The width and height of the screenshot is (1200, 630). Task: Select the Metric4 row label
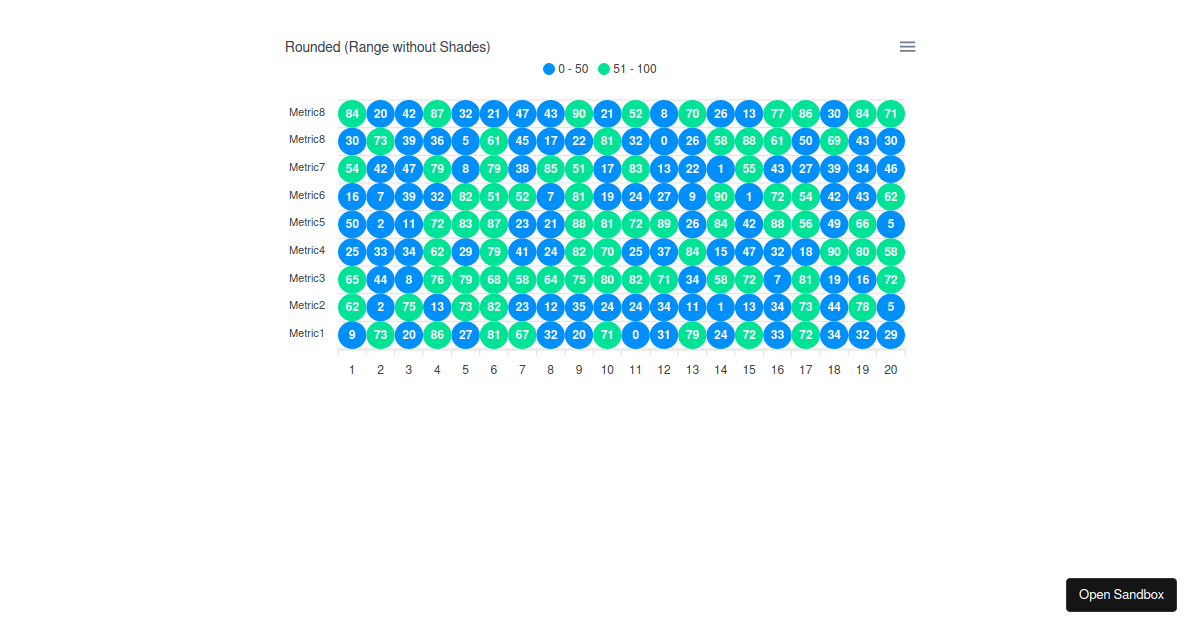click(307, 251)
